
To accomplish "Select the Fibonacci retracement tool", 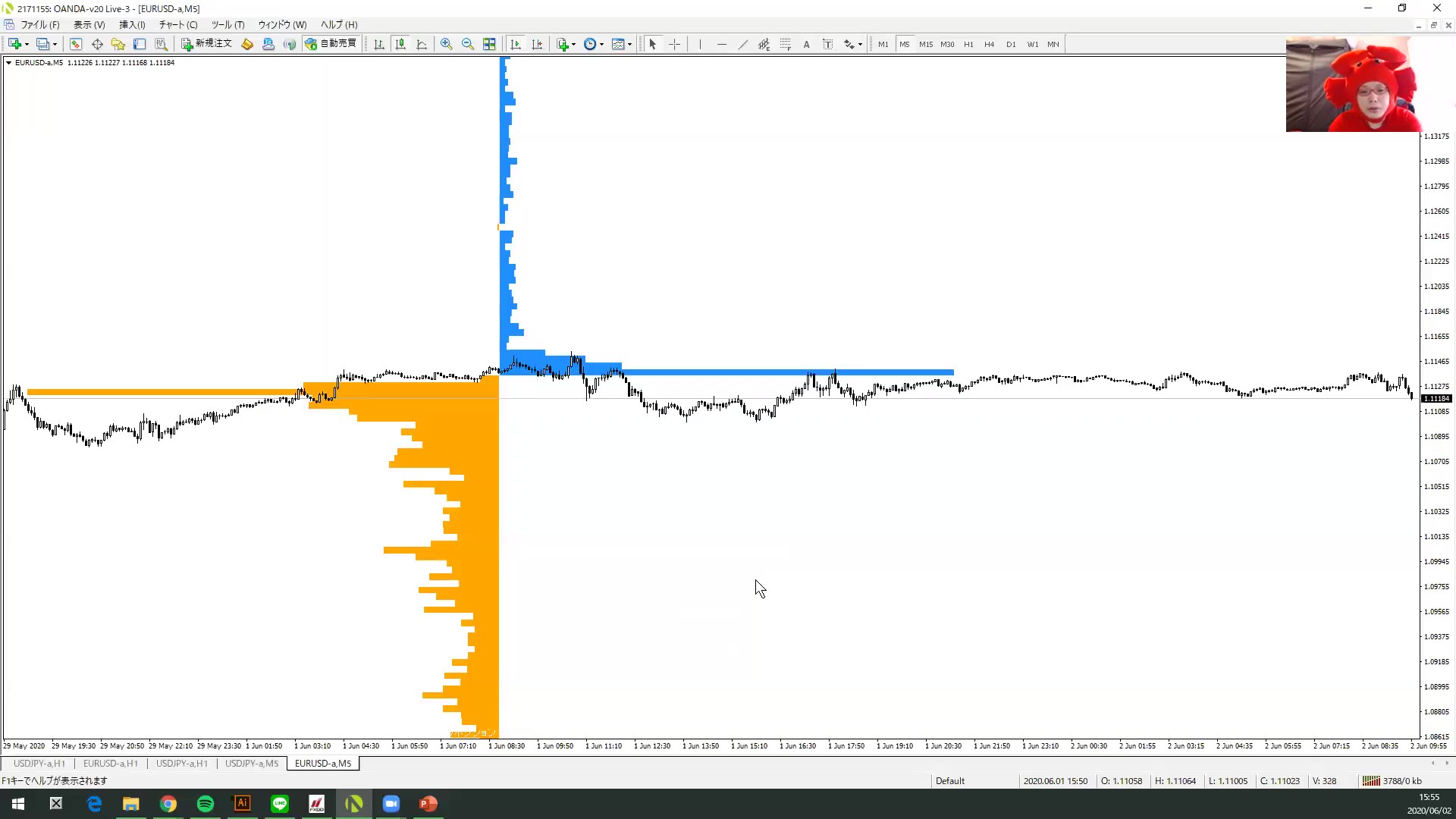I will [x=785, y=44].
